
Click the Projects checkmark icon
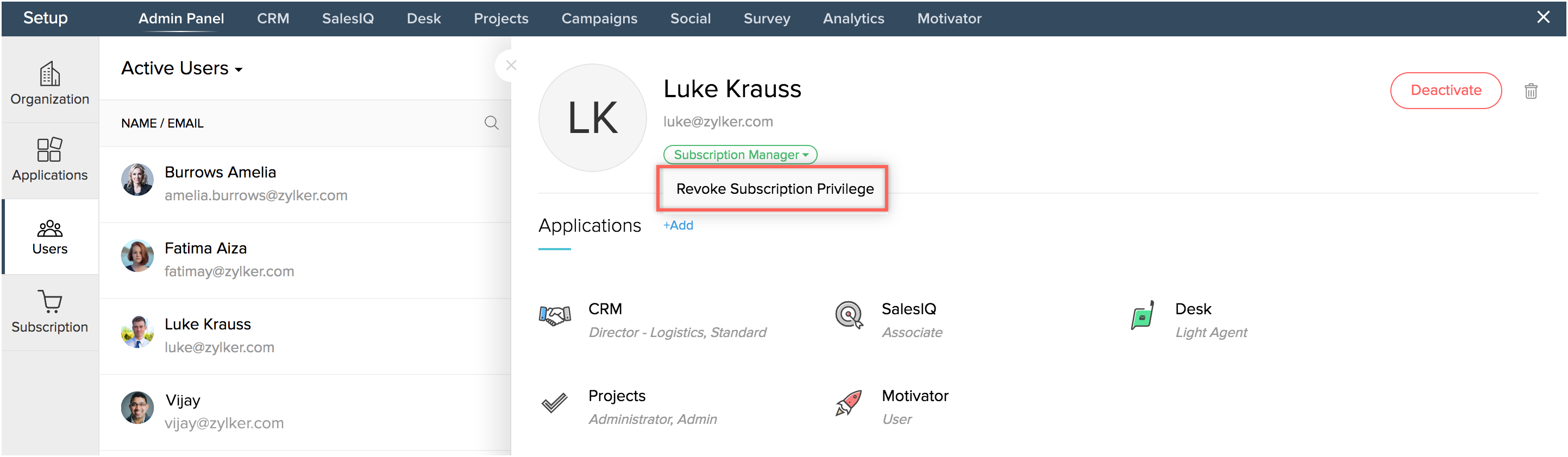tap(555, 403)
